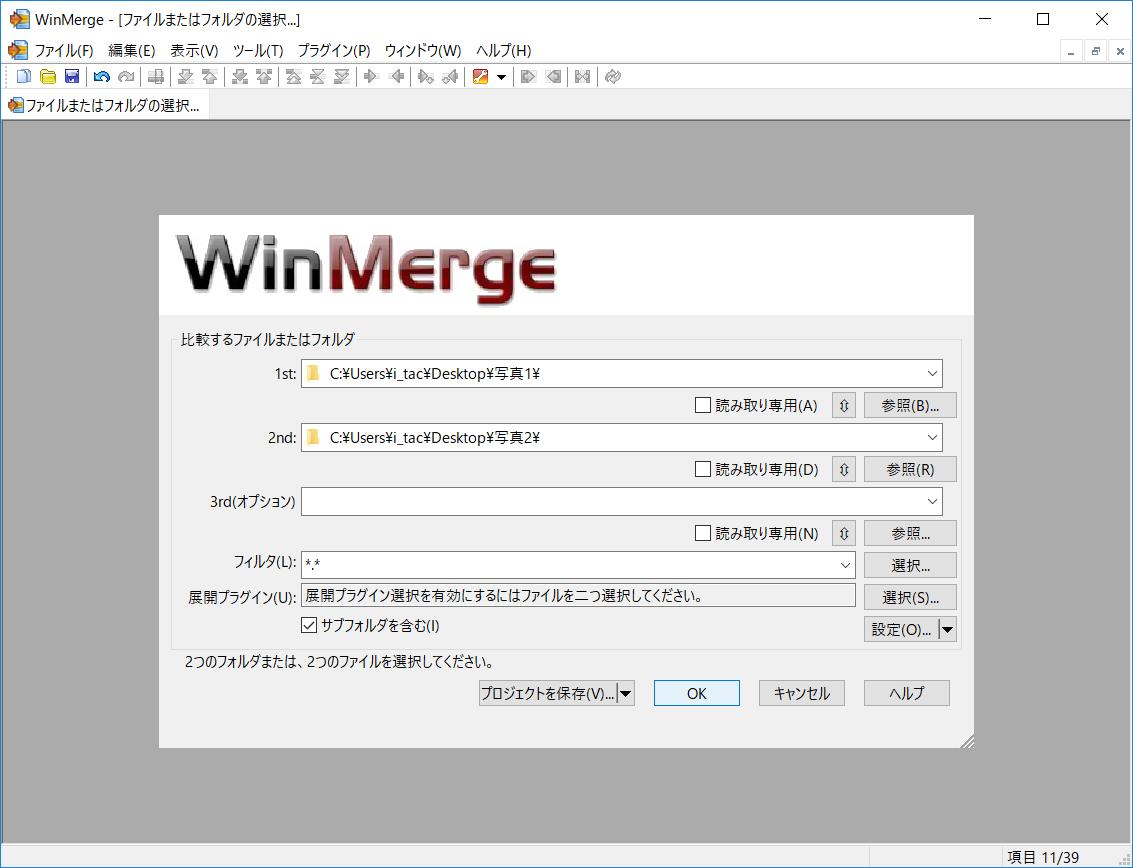Screen dimensions: 1133x868
Task: Enable 読み取り専用(A) for the 1st folder
Action: (702, 405)
